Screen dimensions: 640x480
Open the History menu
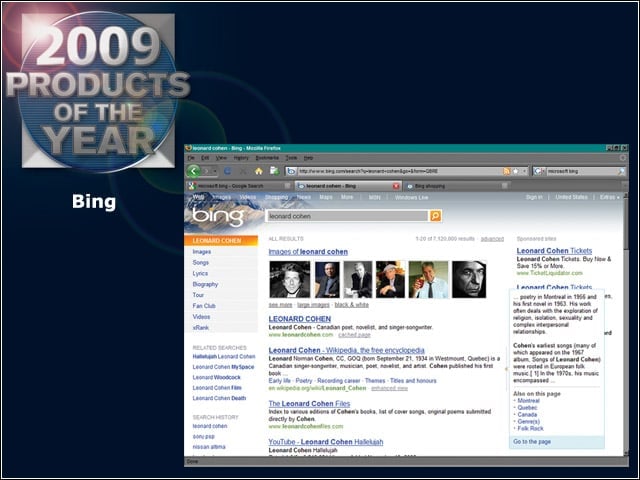(241, 158)
